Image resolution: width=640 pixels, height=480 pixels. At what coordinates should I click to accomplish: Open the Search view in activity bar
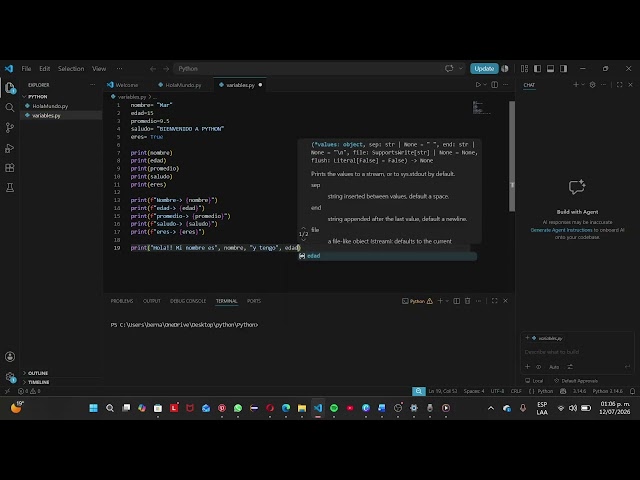tap(10, 107)
